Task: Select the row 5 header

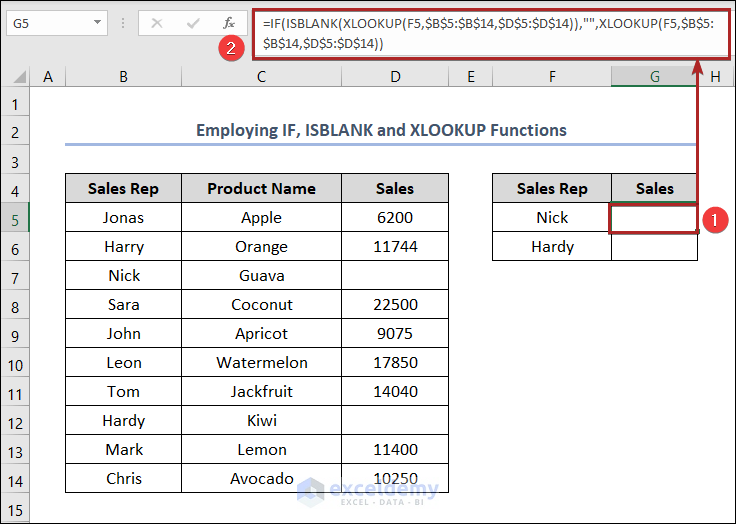Action: [16, 217]
